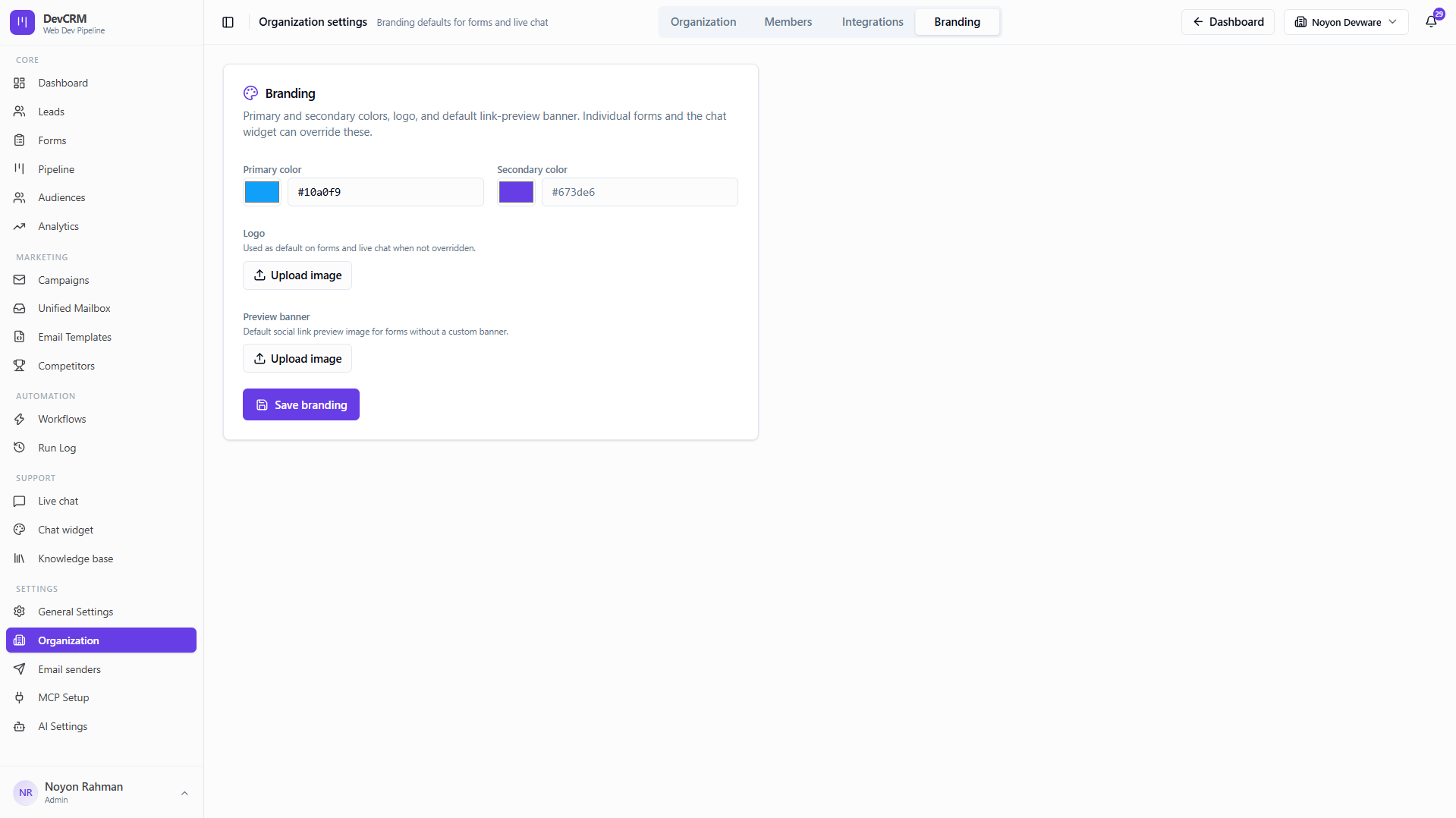
Task: Open the primary color blue swatch
Action: (262, 192)
